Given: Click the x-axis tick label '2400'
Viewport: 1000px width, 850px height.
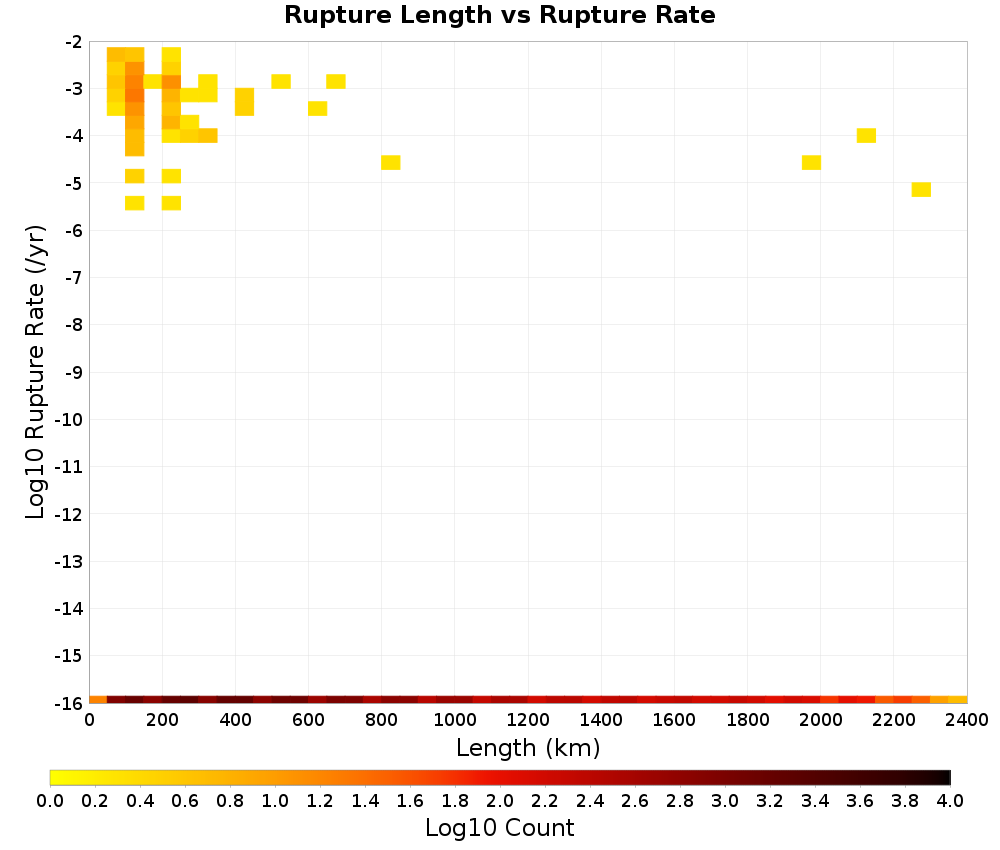Looking at the screenshot, I should click(x=967, y=721).
